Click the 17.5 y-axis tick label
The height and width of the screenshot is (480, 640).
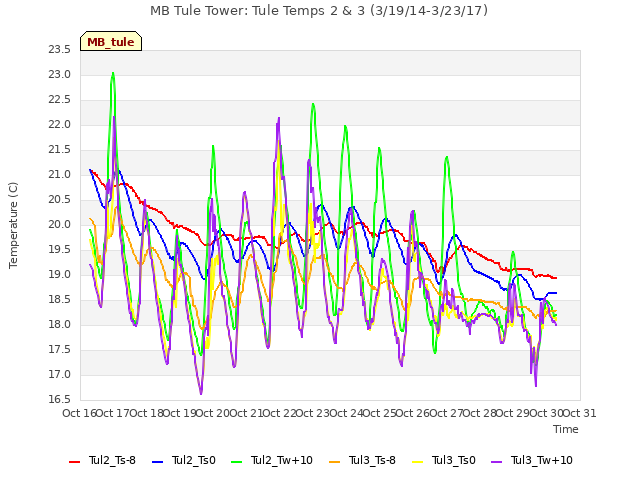(x=60, y=349)
